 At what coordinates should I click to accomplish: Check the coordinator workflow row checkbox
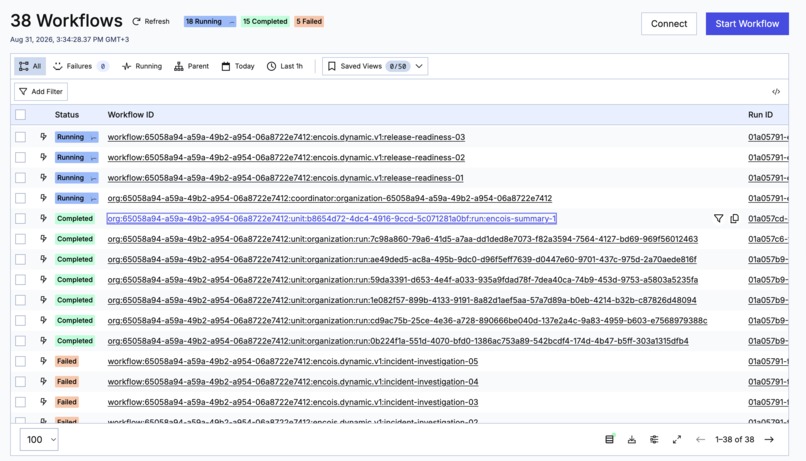point(21,198)
